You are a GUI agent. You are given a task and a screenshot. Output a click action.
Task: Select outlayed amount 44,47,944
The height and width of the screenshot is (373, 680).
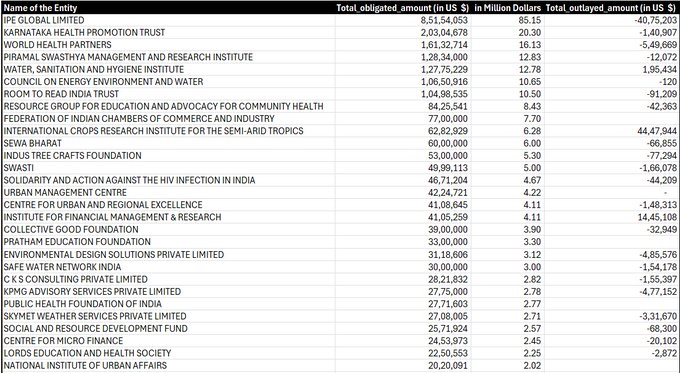(x=657, y=131)
